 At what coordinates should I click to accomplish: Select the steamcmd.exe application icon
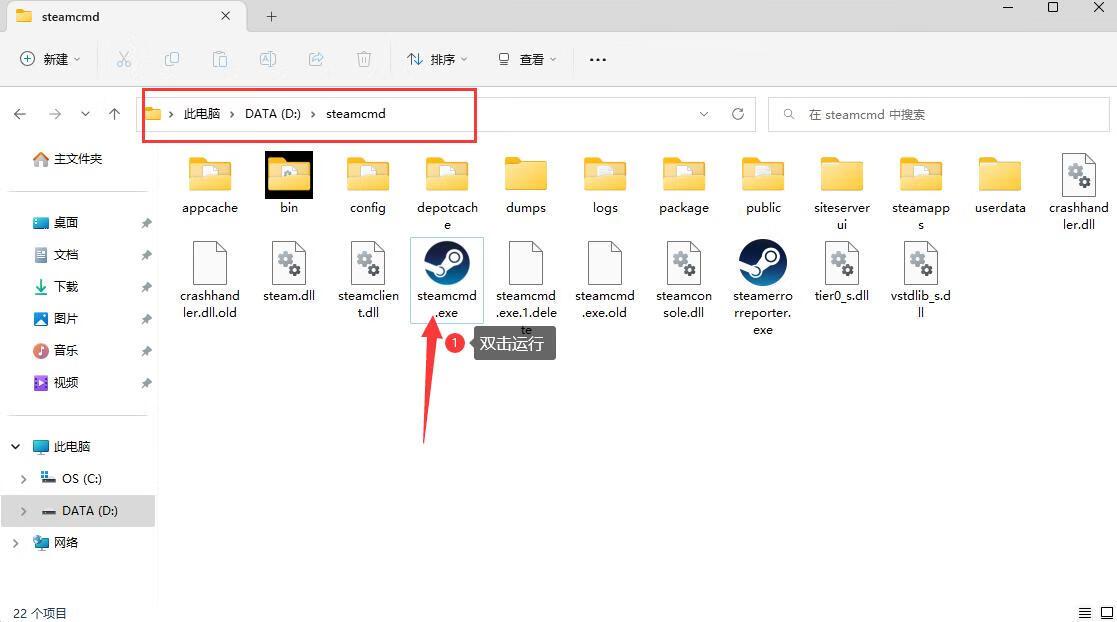446,264
